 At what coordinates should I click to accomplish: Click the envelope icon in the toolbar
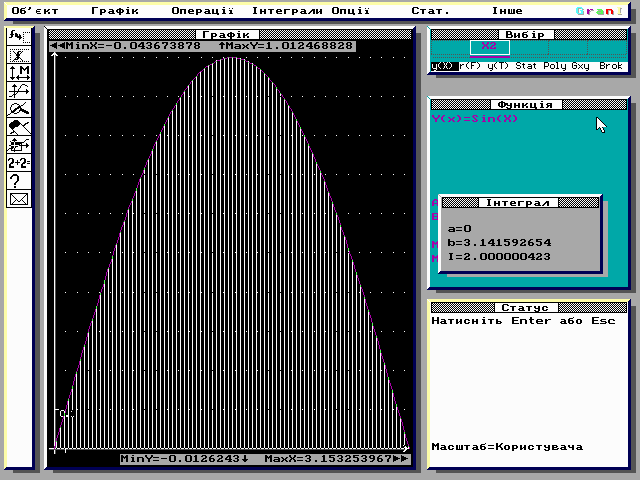(x=19, y=199)
